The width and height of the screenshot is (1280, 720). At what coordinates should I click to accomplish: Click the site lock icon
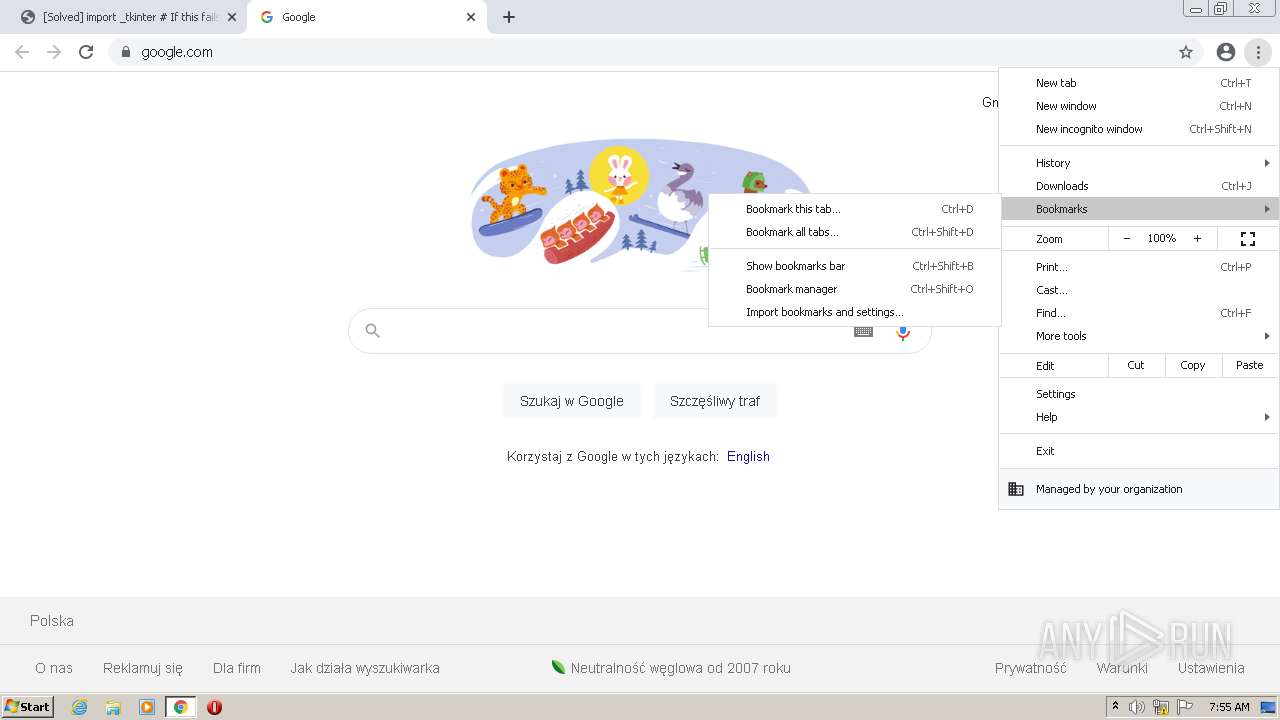tap(125, 52)
